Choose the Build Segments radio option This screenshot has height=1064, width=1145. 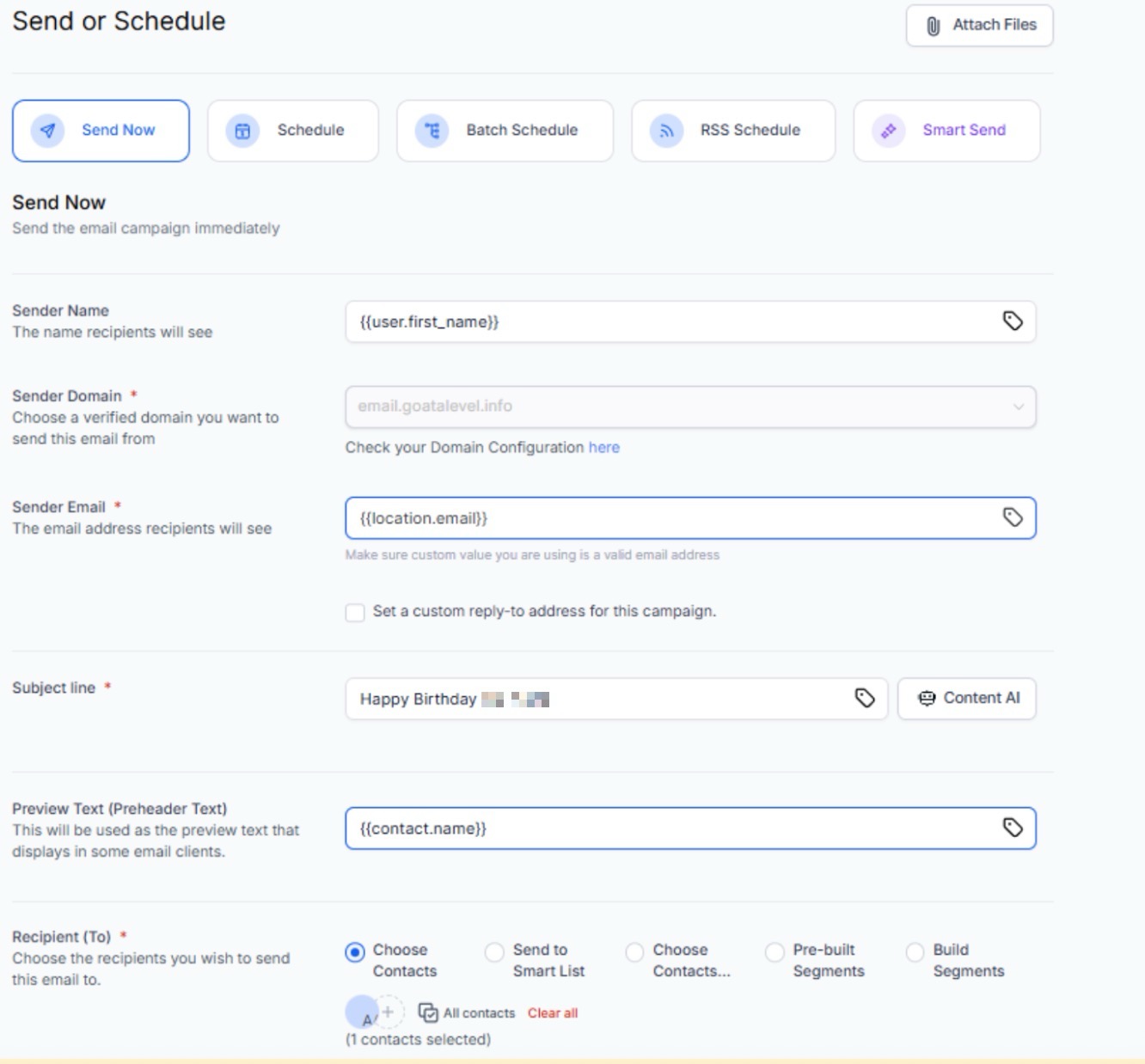click(x=915, y=952)
